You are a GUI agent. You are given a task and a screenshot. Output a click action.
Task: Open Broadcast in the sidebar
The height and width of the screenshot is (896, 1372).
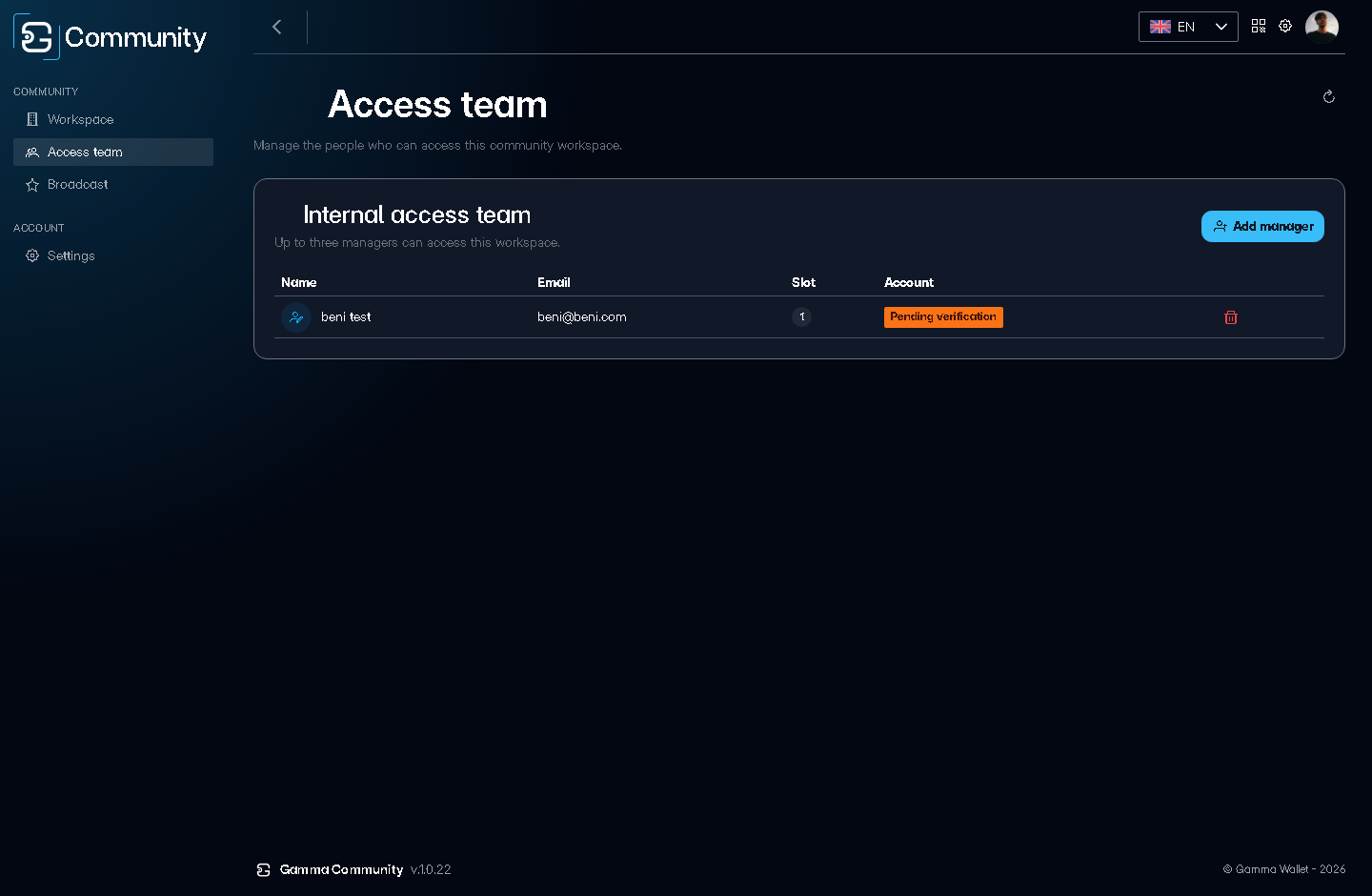tap(113, 184)
